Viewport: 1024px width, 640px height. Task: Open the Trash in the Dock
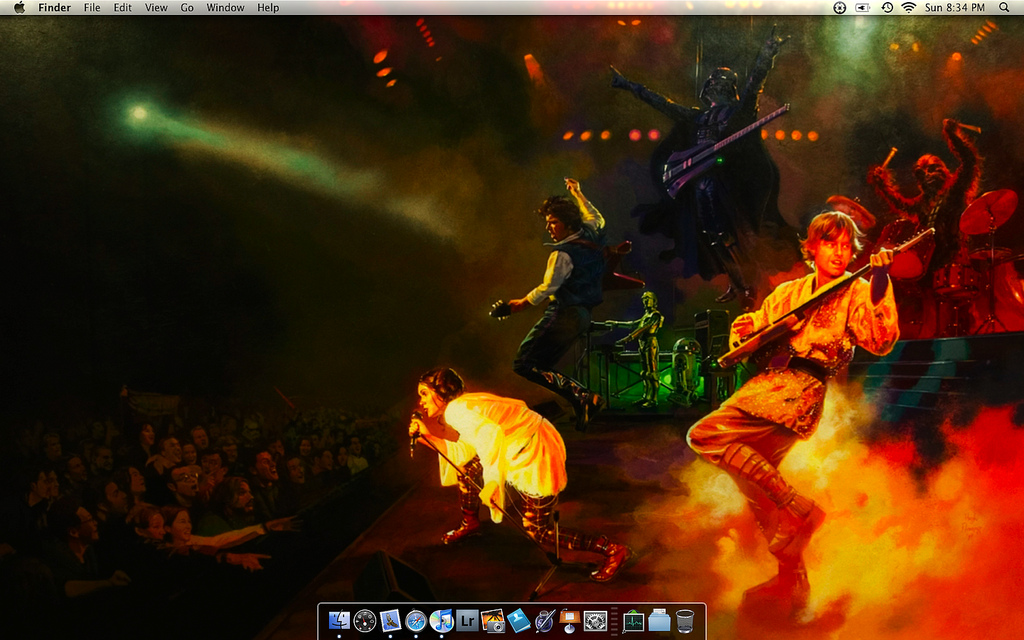coord(684,620)
